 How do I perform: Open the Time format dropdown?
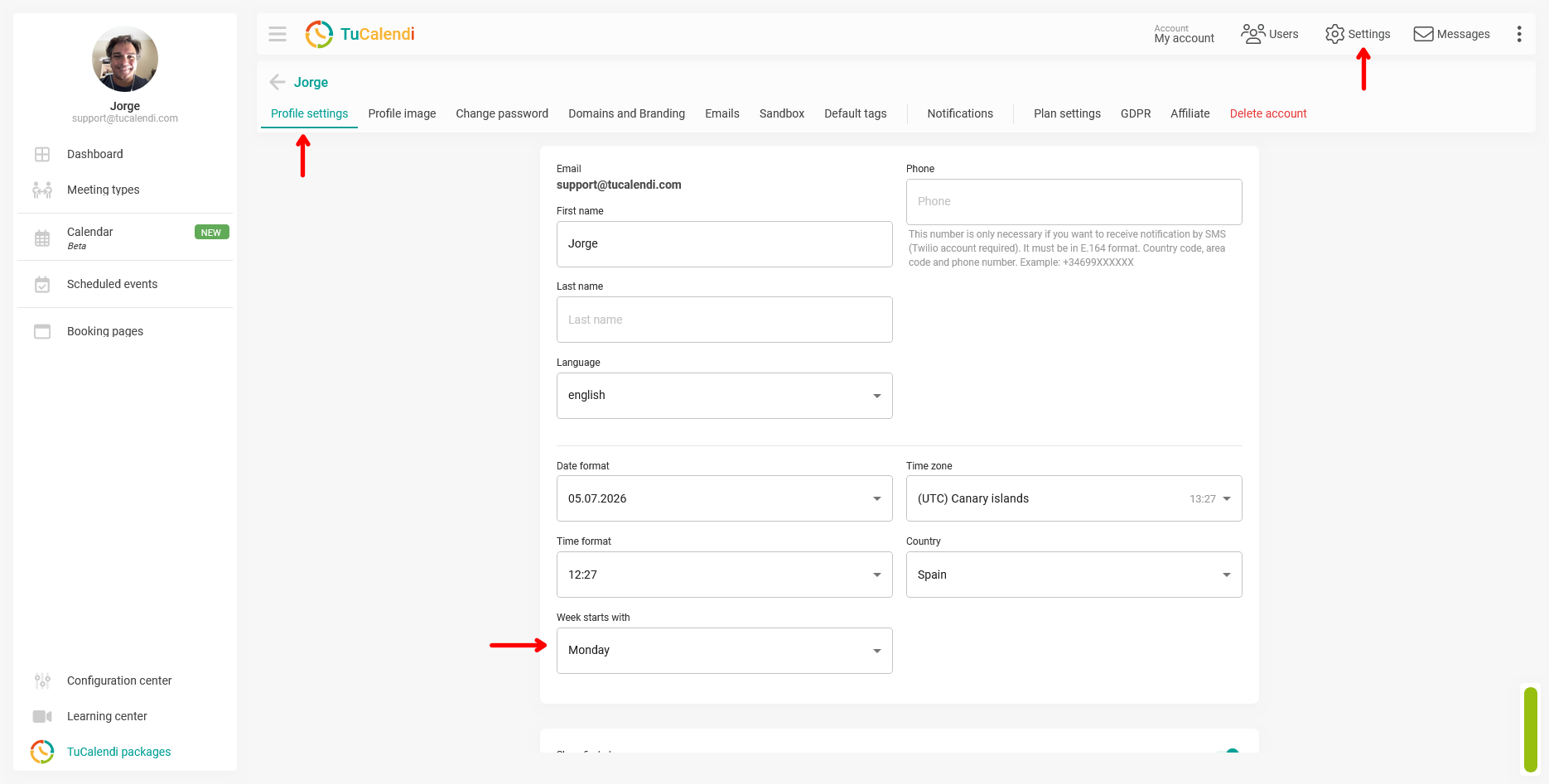(725, 575)
